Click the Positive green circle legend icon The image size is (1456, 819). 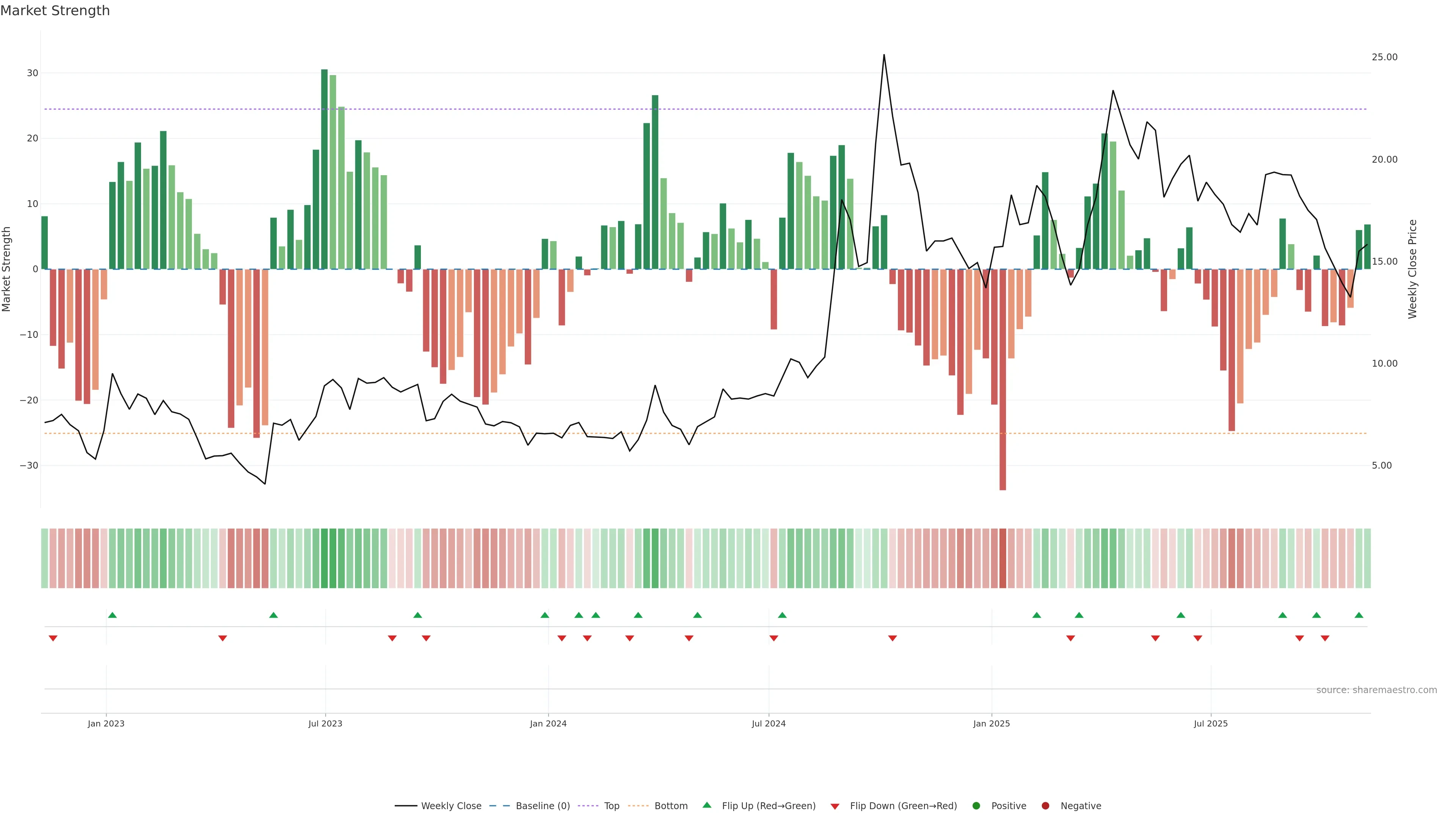(976, 806)
